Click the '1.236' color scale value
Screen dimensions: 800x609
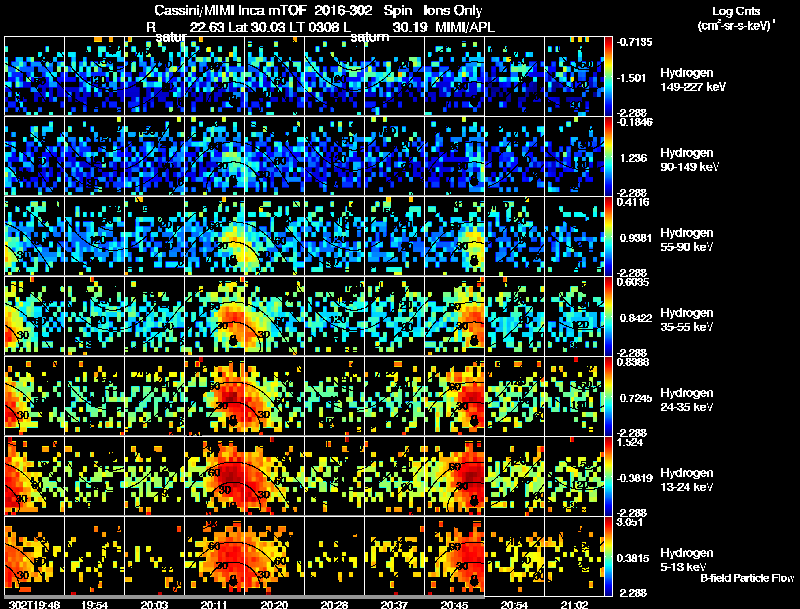[633, 158]
